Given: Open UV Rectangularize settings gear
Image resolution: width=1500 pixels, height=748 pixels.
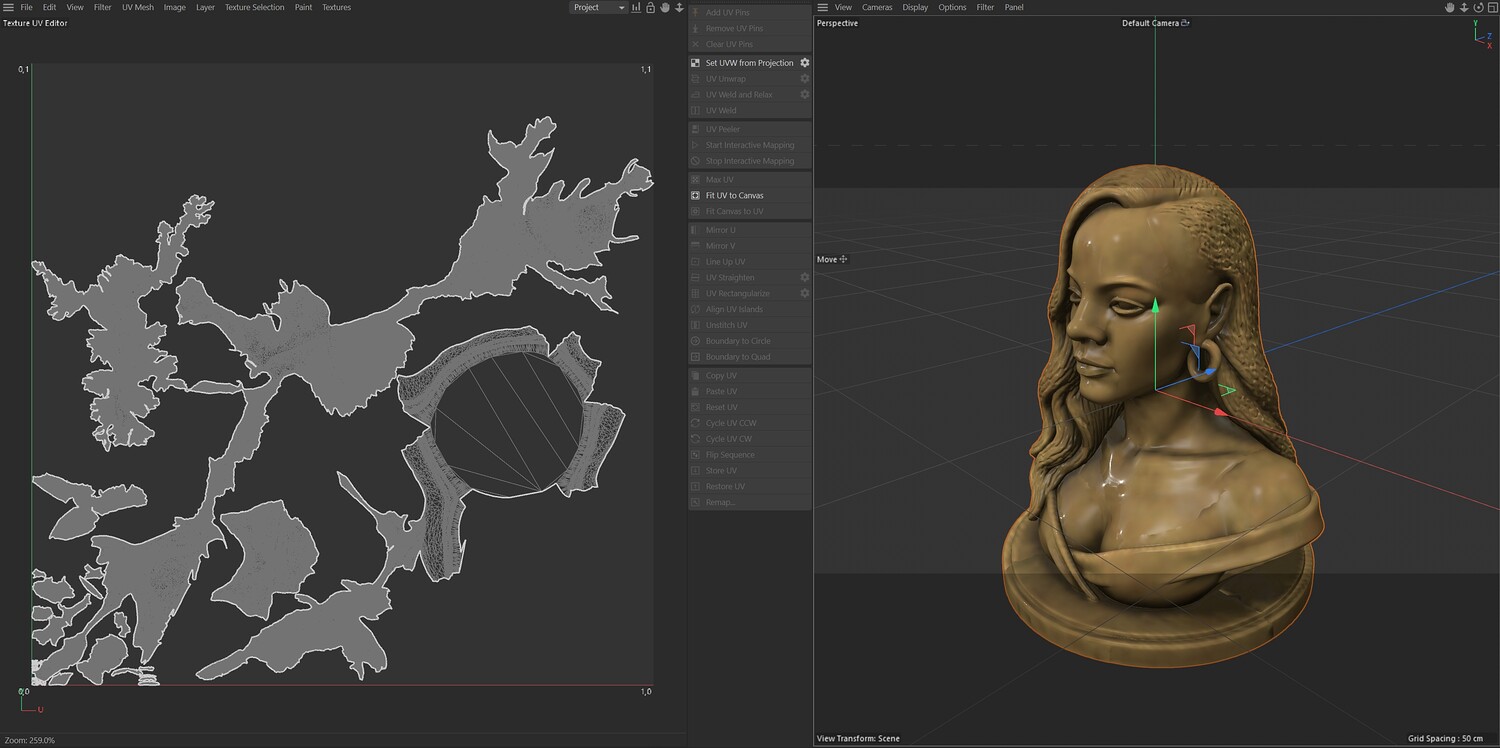Looking at the screenshot, I should coord(804,294).
